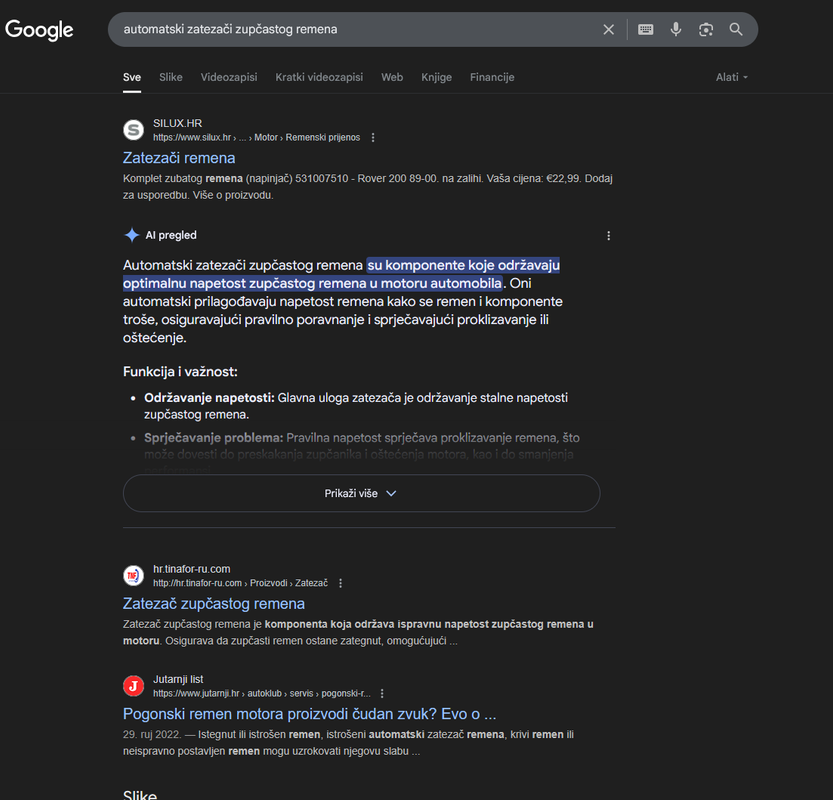Click the silux.hr breadcrumb URL

(257, 138)
